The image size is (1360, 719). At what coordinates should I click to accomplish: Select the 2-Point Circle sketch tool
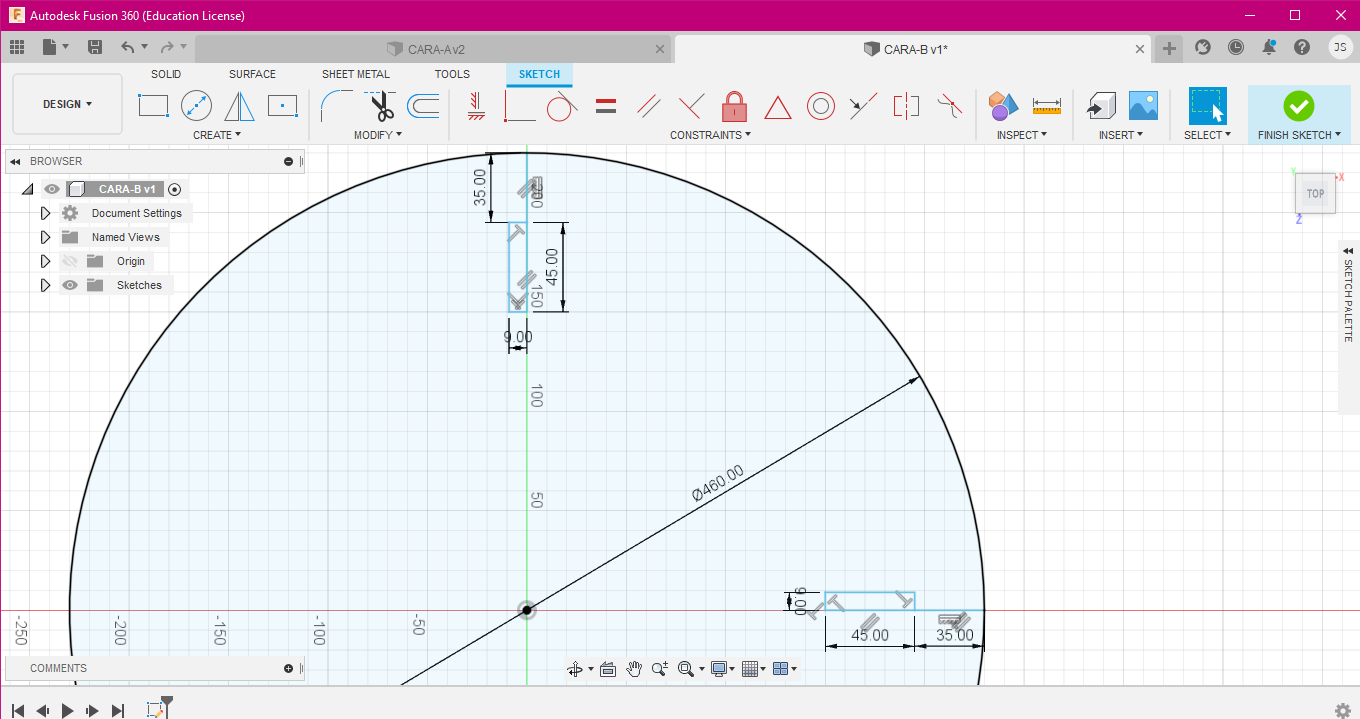tap(196, 105)
